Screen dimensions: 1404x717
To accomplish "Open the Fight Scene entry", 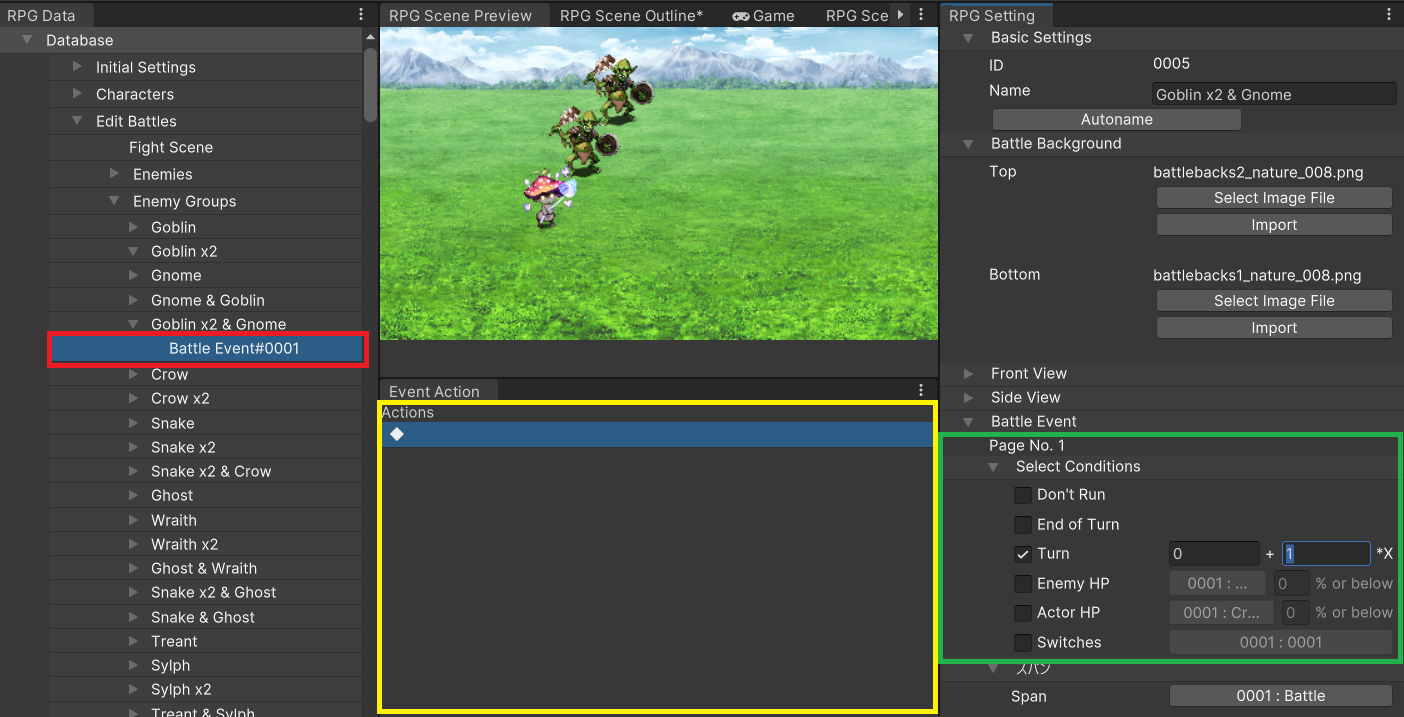I will coord(171,147).
